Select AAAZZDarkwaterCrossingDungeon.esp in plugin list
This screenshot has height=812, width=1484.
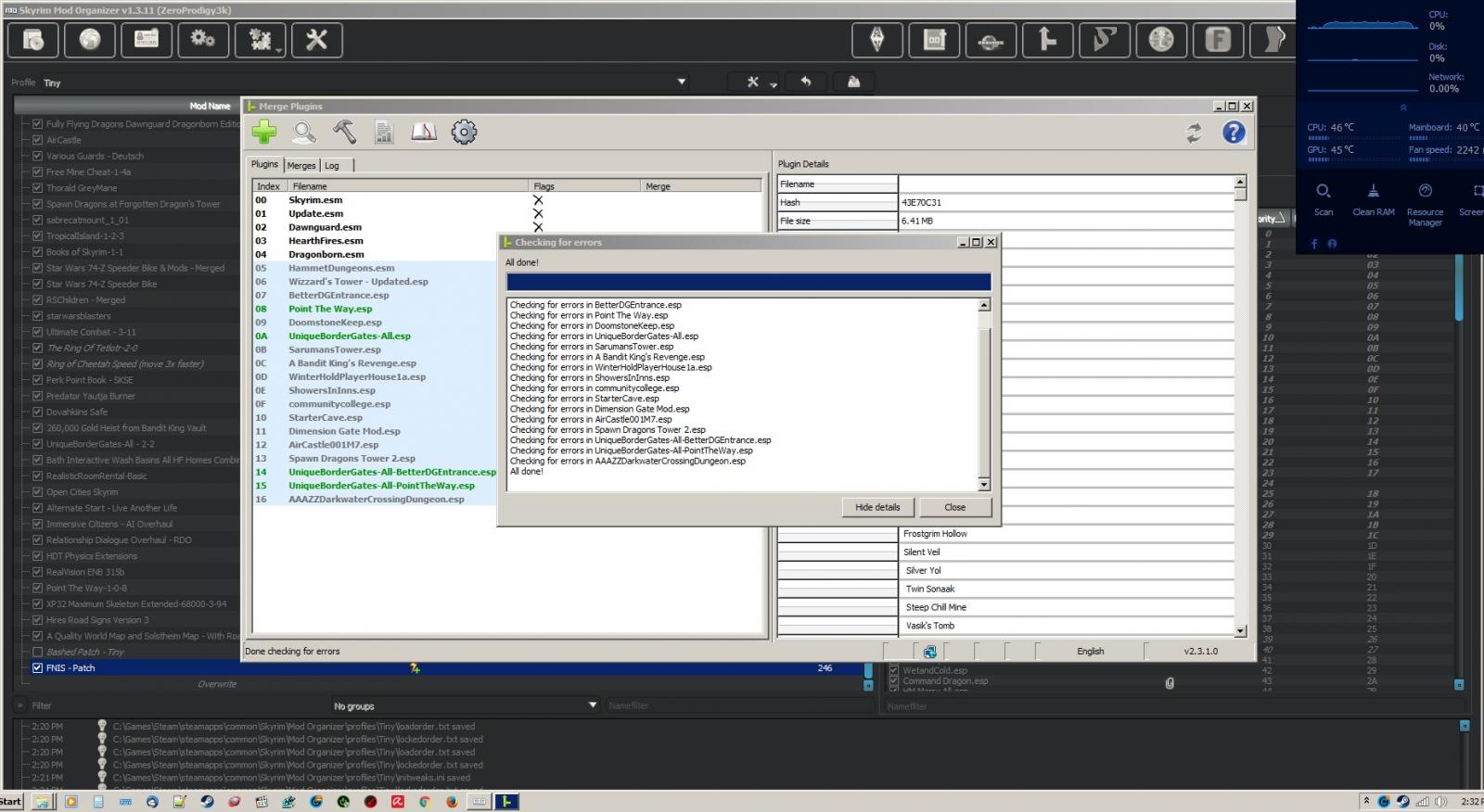pyautogui.click(x=375, y=500)
